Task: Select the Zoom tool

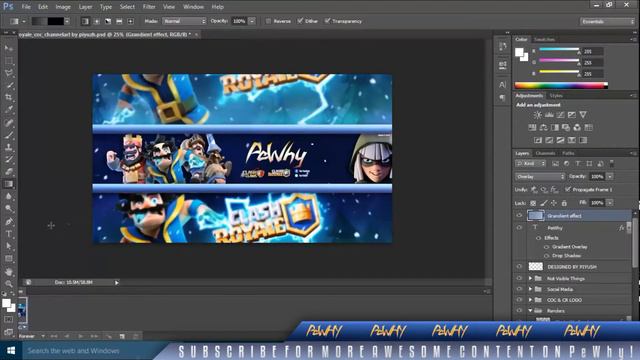Action: [9, 284]
